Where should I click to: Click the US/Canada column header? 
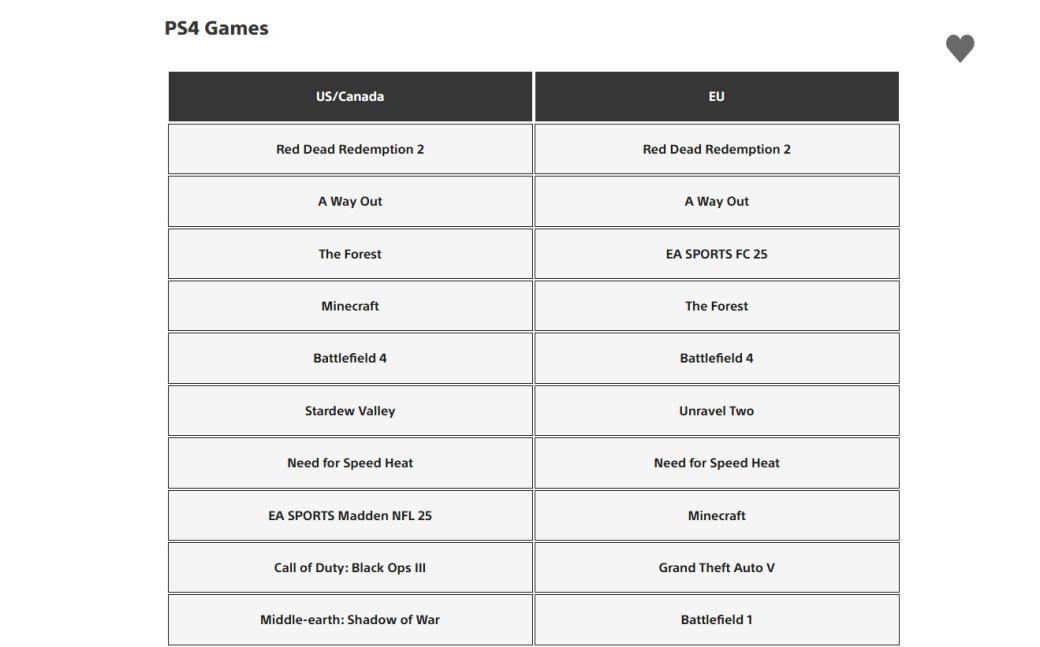(350, 97)
